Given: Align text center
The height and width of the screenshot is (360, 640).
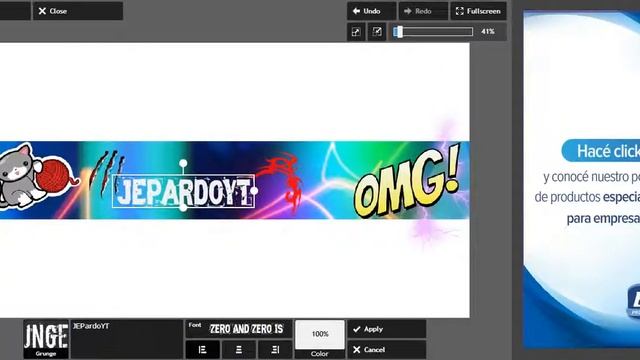Looking at the screenshot, I should pyautogui.click(x=239, y=350).
